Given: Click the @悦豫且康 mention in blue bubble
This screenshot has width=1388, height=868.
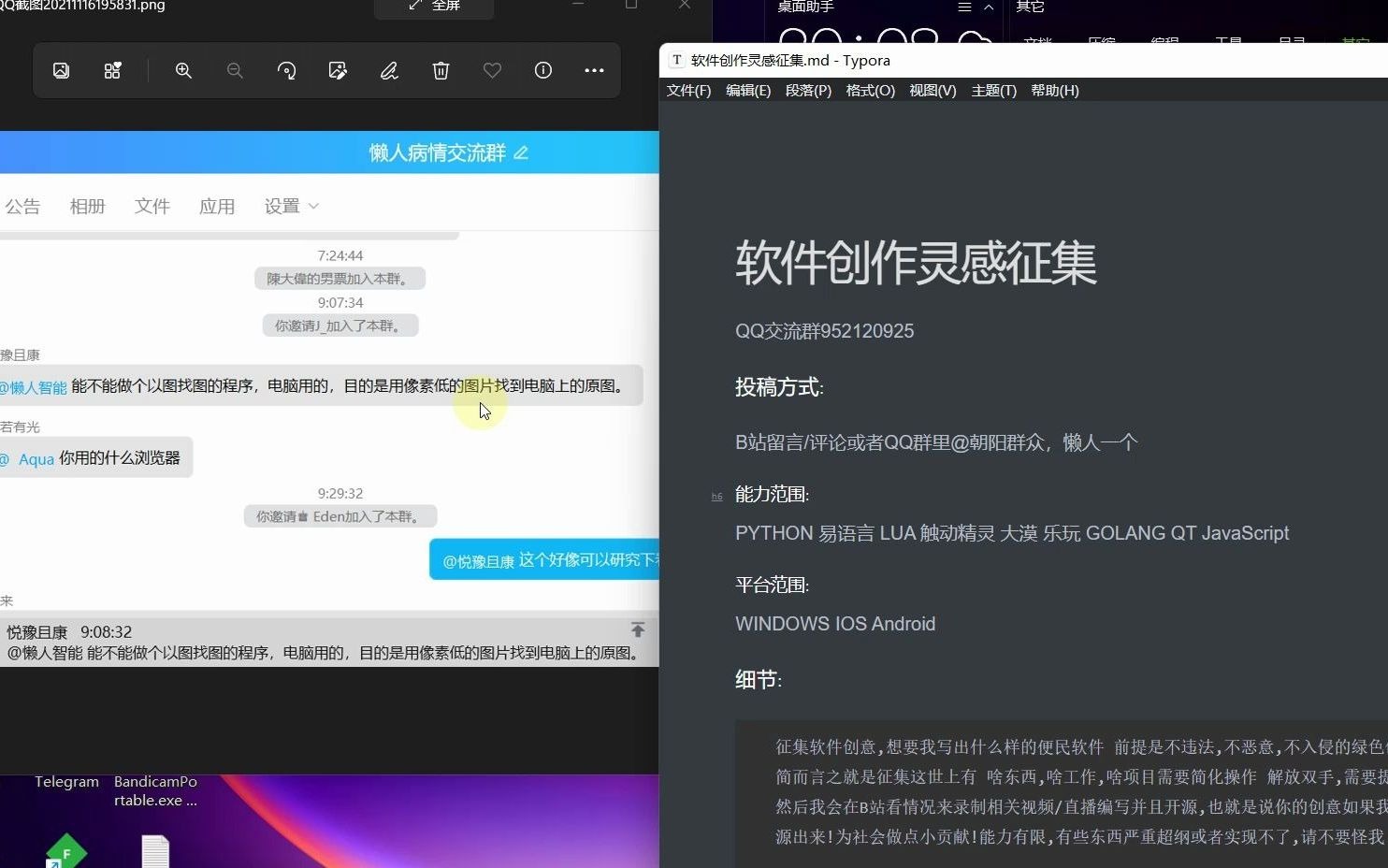Looking at the screenshot, I should tap(478, 561).
